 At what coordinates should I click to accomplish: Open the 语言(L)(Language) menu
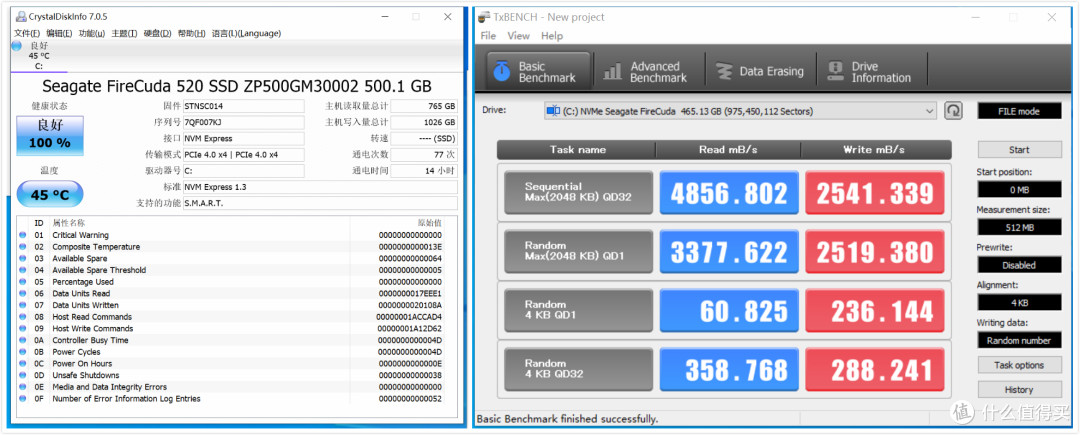[246, 33]
